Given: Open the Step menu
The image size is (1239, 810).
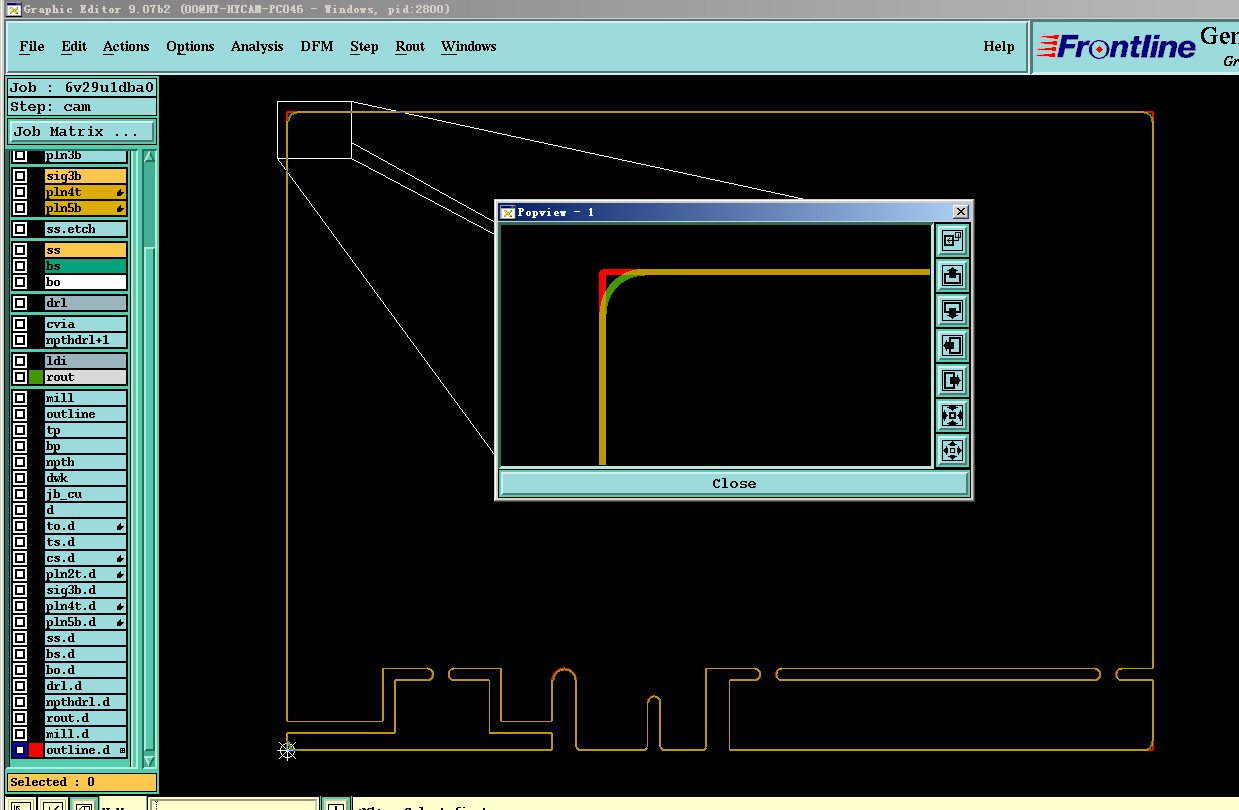Looking at the screenshot, I should coord(364,46).
